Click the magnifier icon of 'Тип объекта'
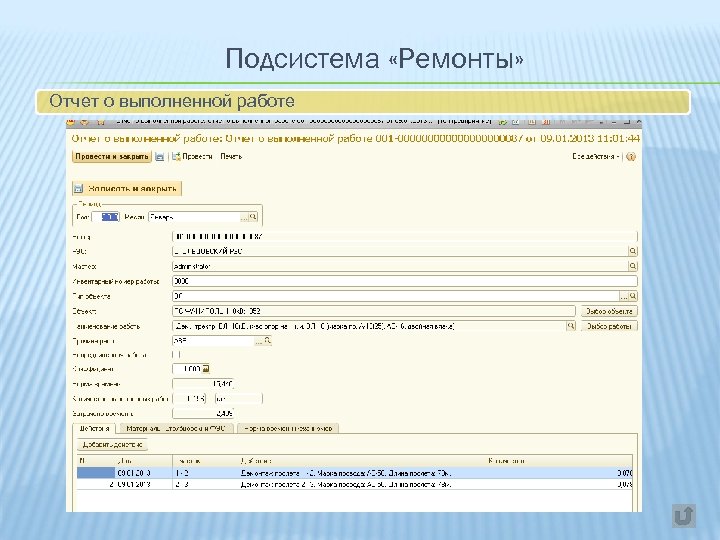 point(633,296)
